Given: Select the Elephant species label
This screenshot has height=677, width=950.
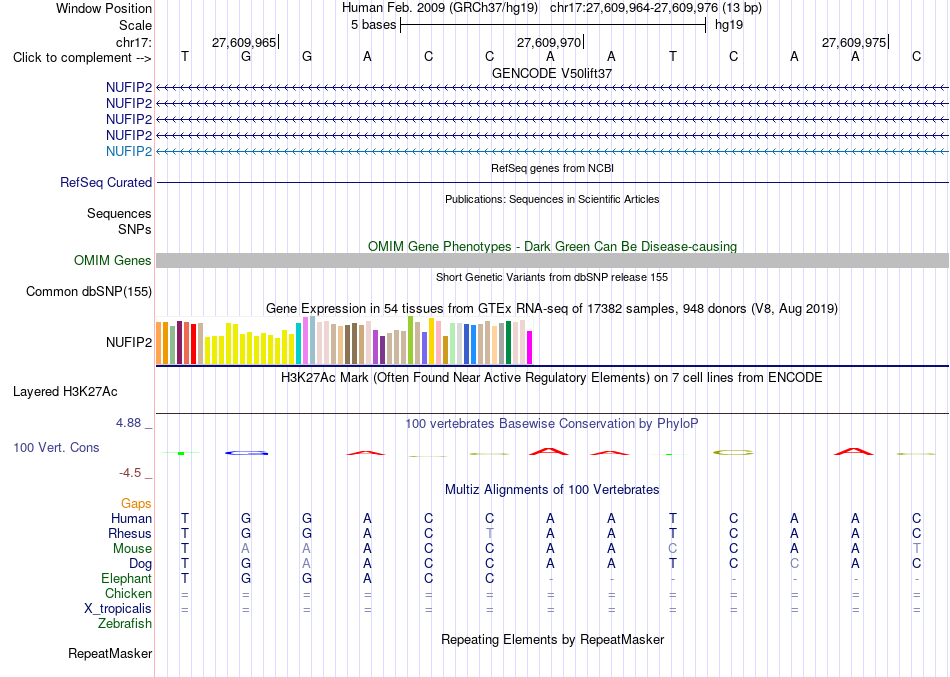Looking at the screenshot, I should (127, 579).
